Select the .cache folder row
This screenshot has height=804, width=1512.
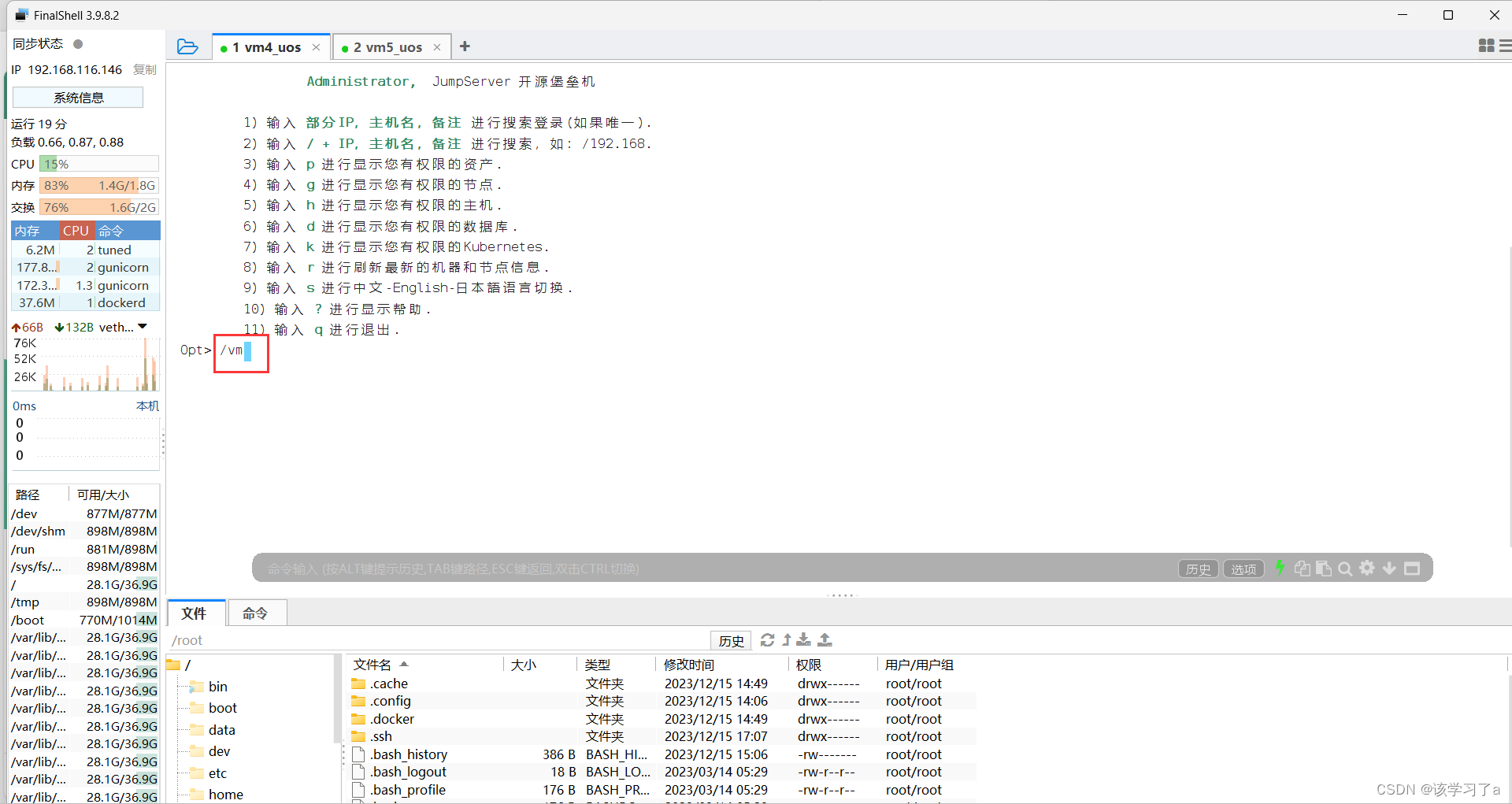pyautogui.click(x=661, y=684)
